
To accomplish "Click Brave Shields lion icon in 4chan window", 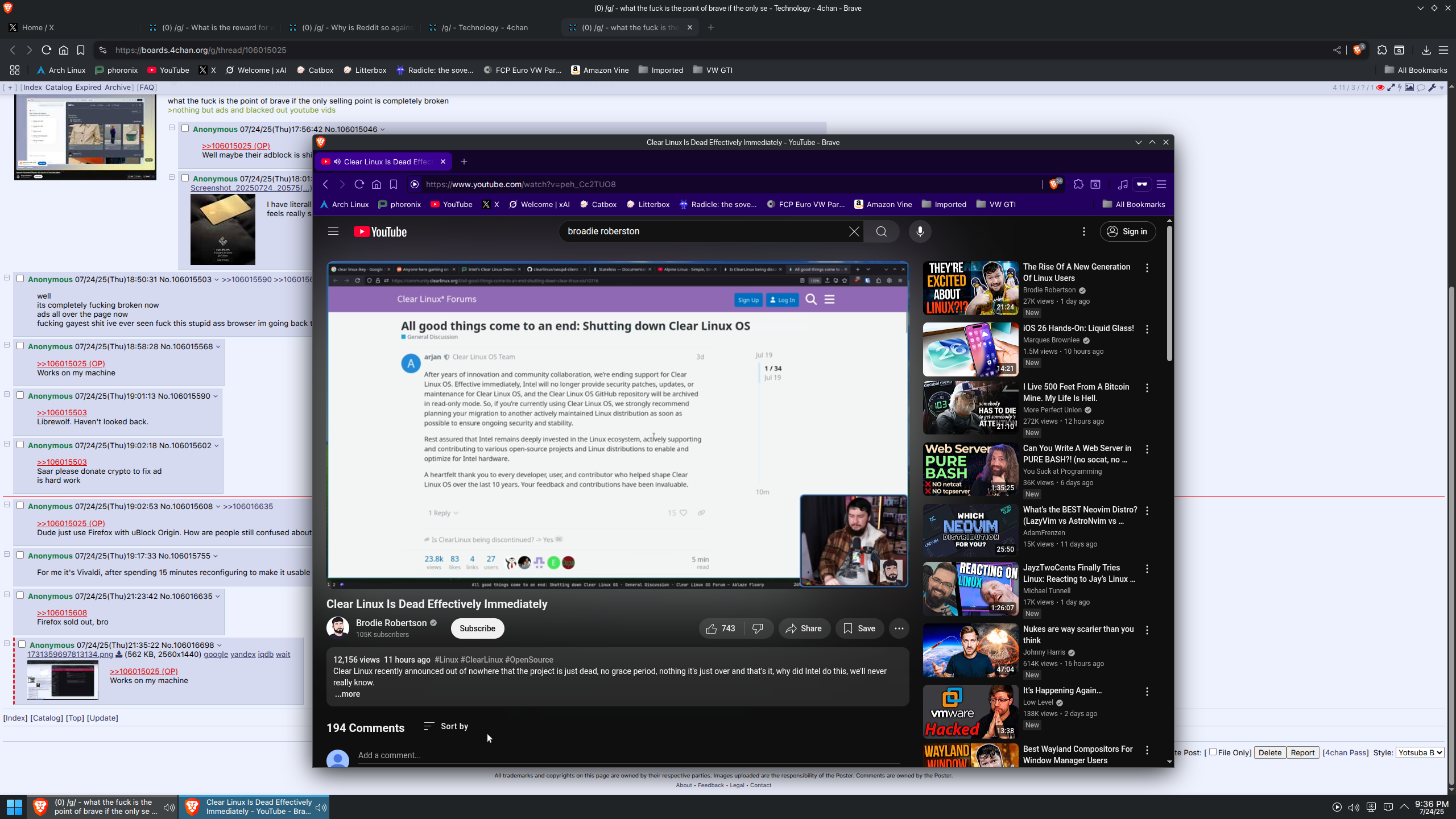I will pos(1359,50).
